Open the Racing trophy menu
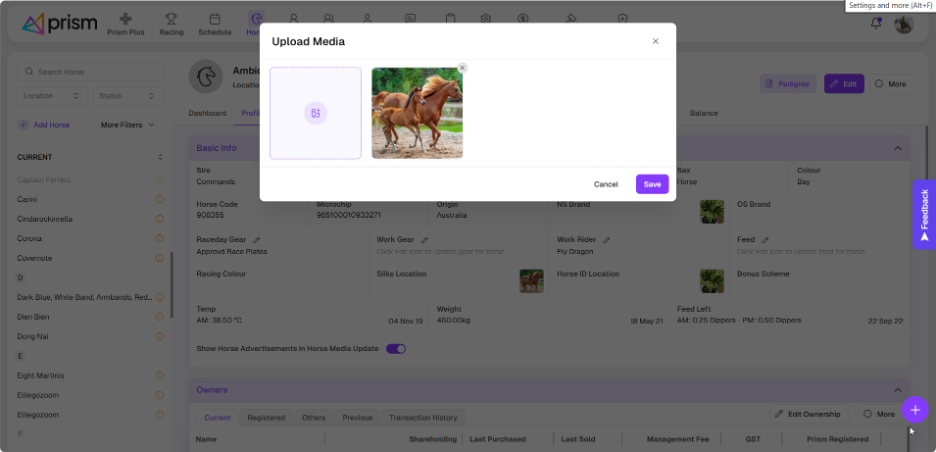 (x=172, y=24)
